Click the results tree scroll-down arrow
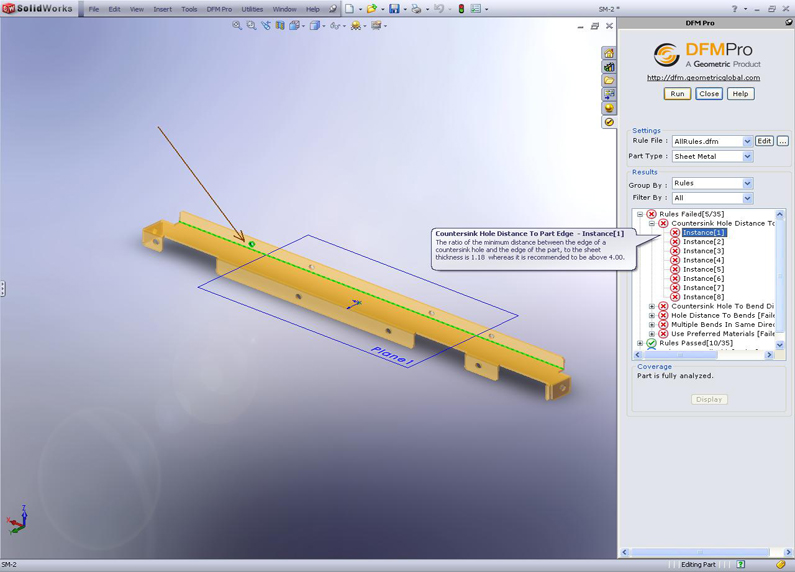This screenshot has width=795, height=572. pyautogui.click(x=780, y=345)
